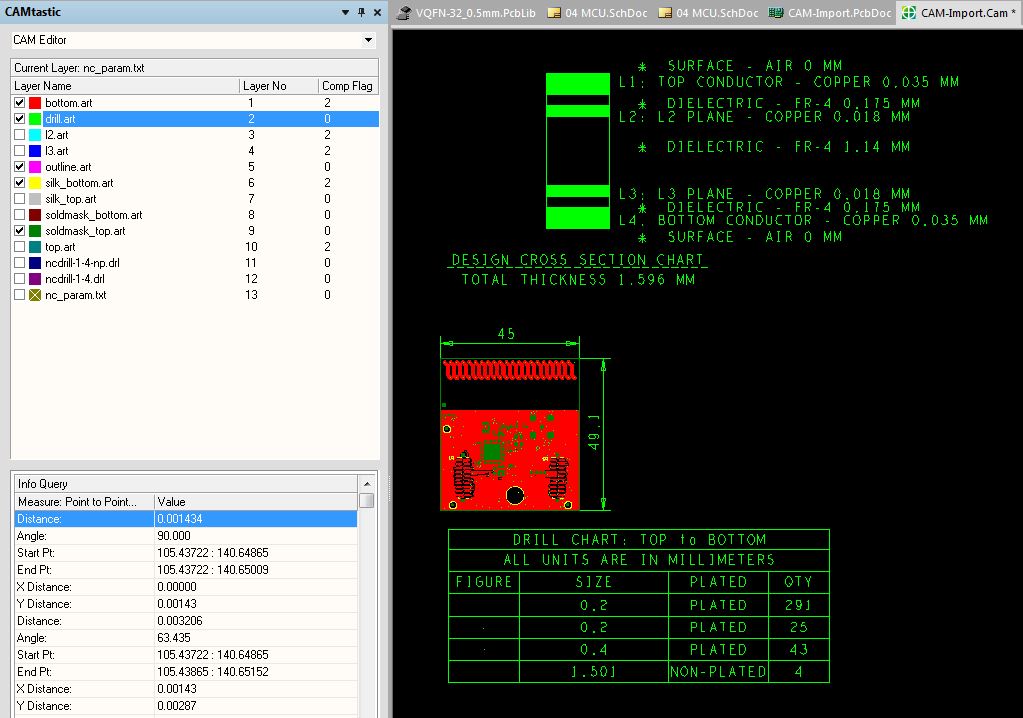This screenshot has width=1023, height=718.
Task: Sort by Comp Flag column header
Action: coord(348,85)
